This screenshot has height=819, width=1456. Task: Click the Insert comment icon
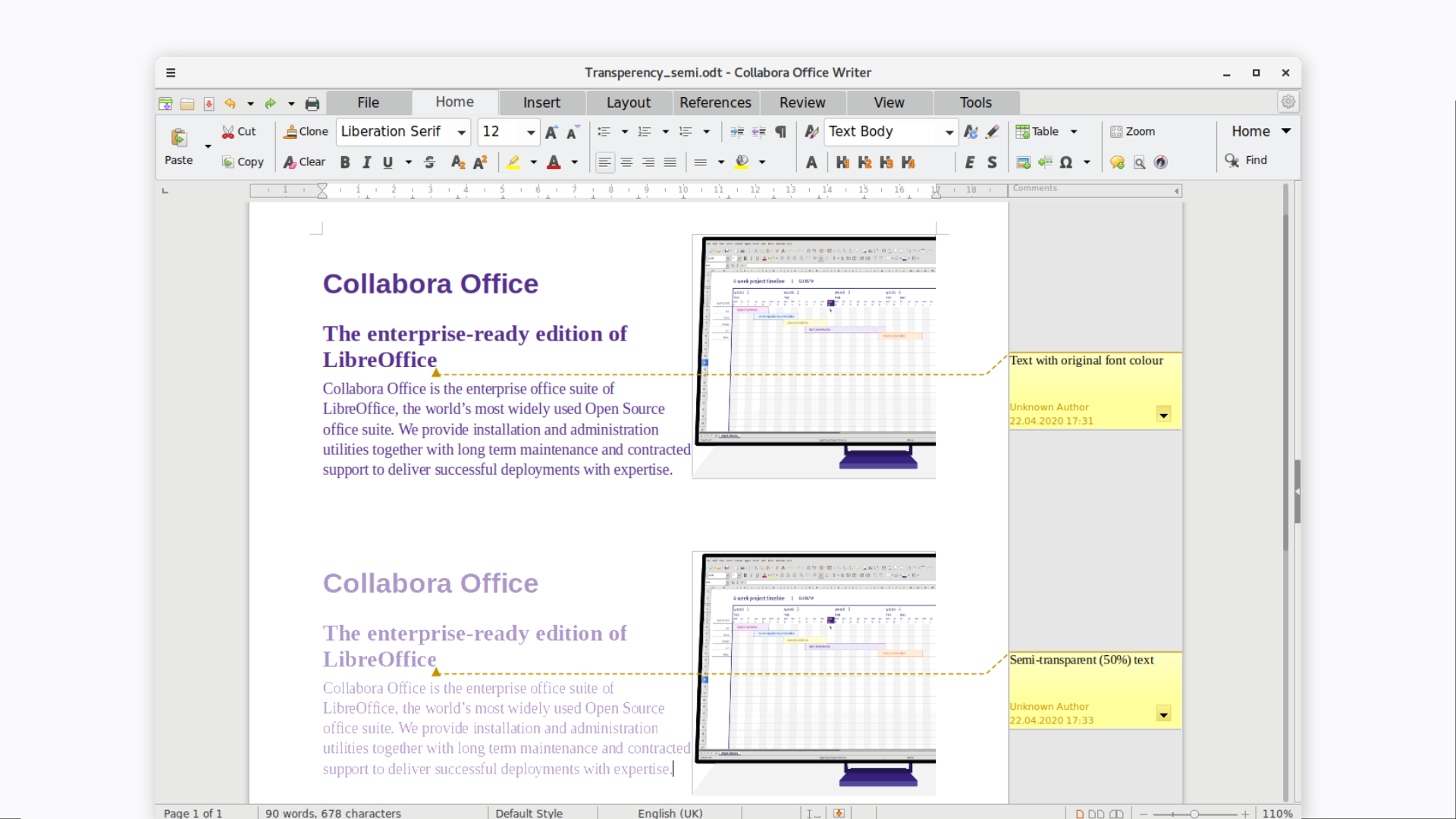click(1117, 162)
